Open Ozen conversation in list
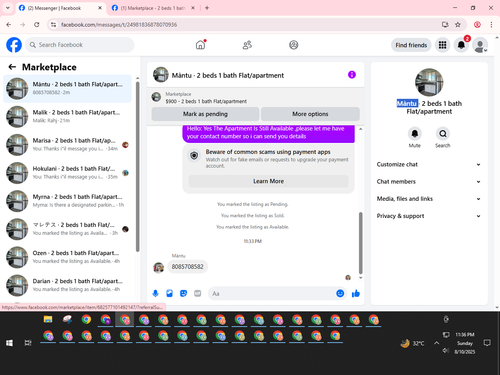Image resolution: width=500 pixels, height=375 pixels. point(67,257)
